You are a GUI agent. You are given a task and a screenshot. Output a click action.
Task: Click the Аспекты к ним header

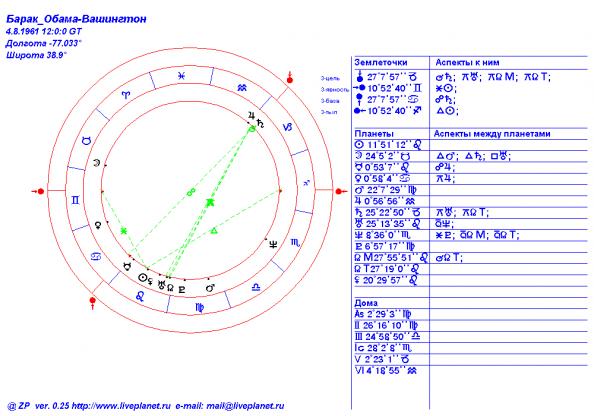point(467,63)
